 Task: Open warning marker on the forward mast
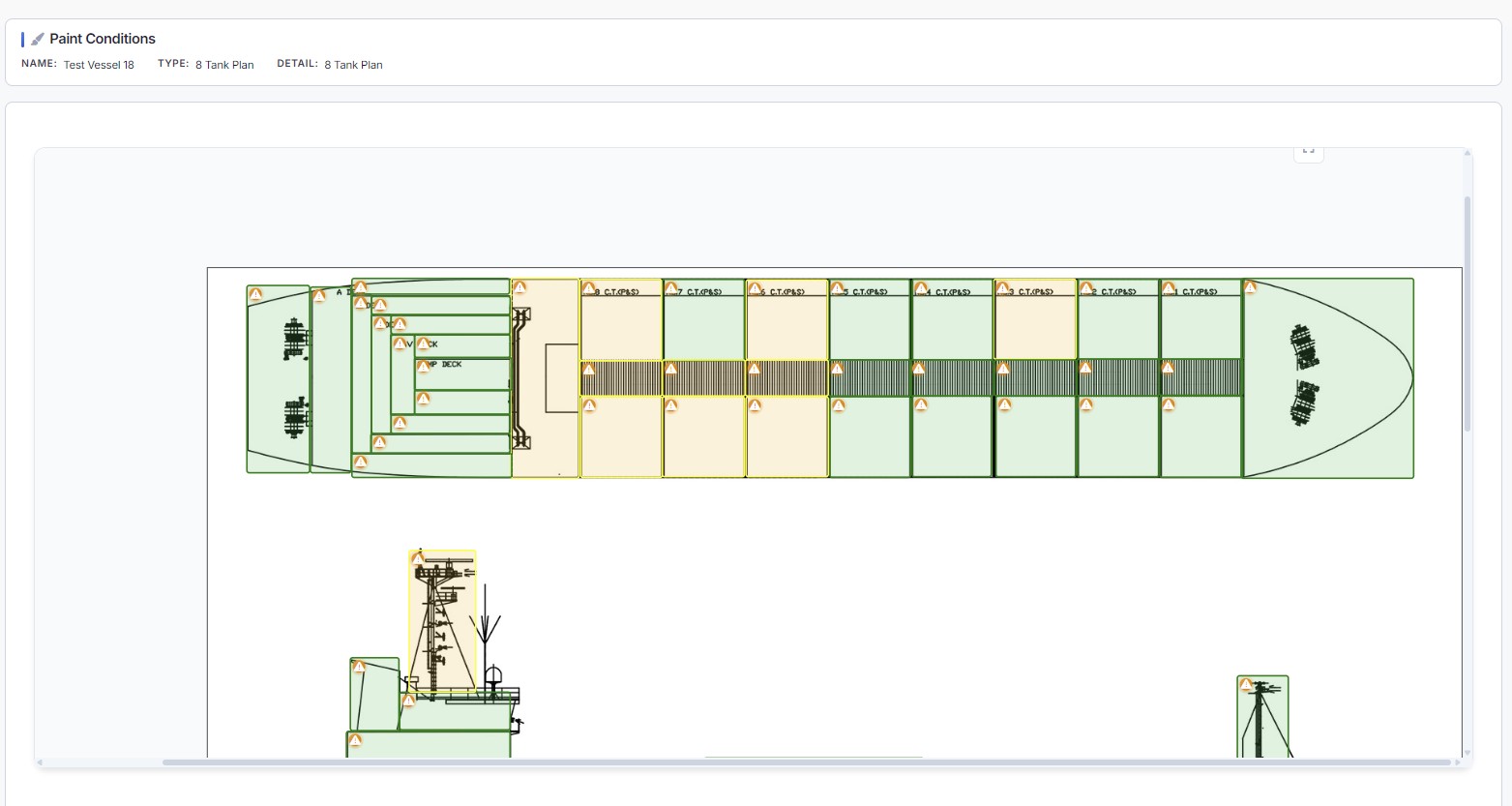1246,685
